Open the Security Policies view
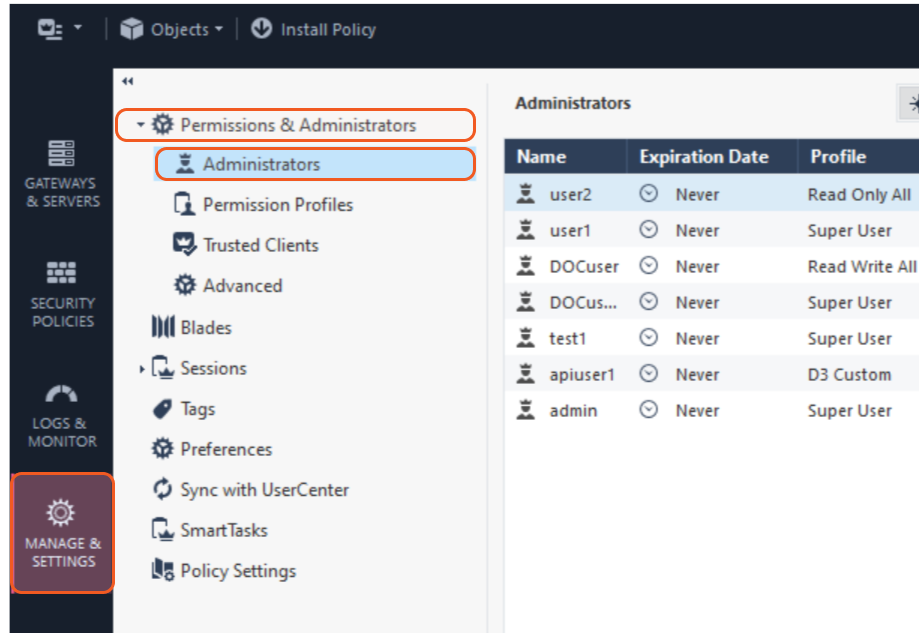Screen dimensions: 919x633 coord(62,293)
